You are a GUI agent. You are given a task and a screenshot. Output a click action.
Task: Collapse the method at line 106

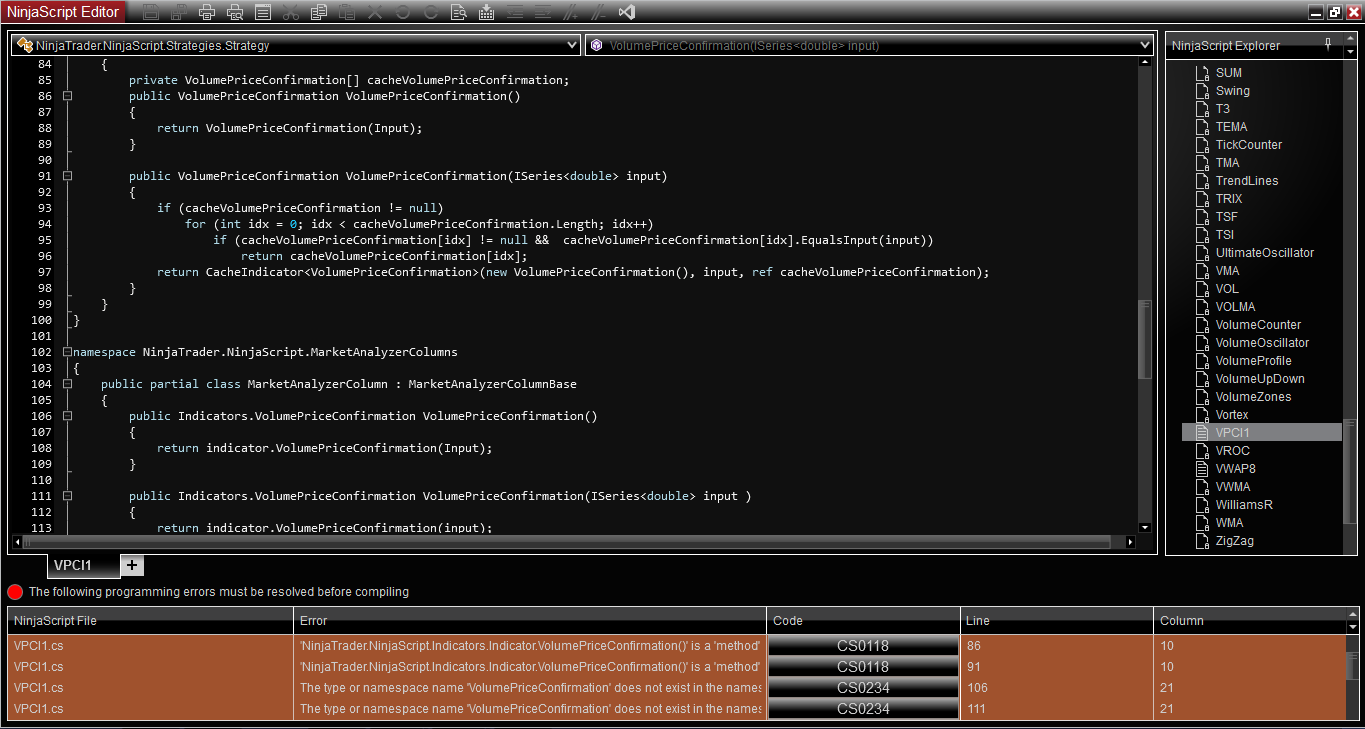(x=68, y=416)
